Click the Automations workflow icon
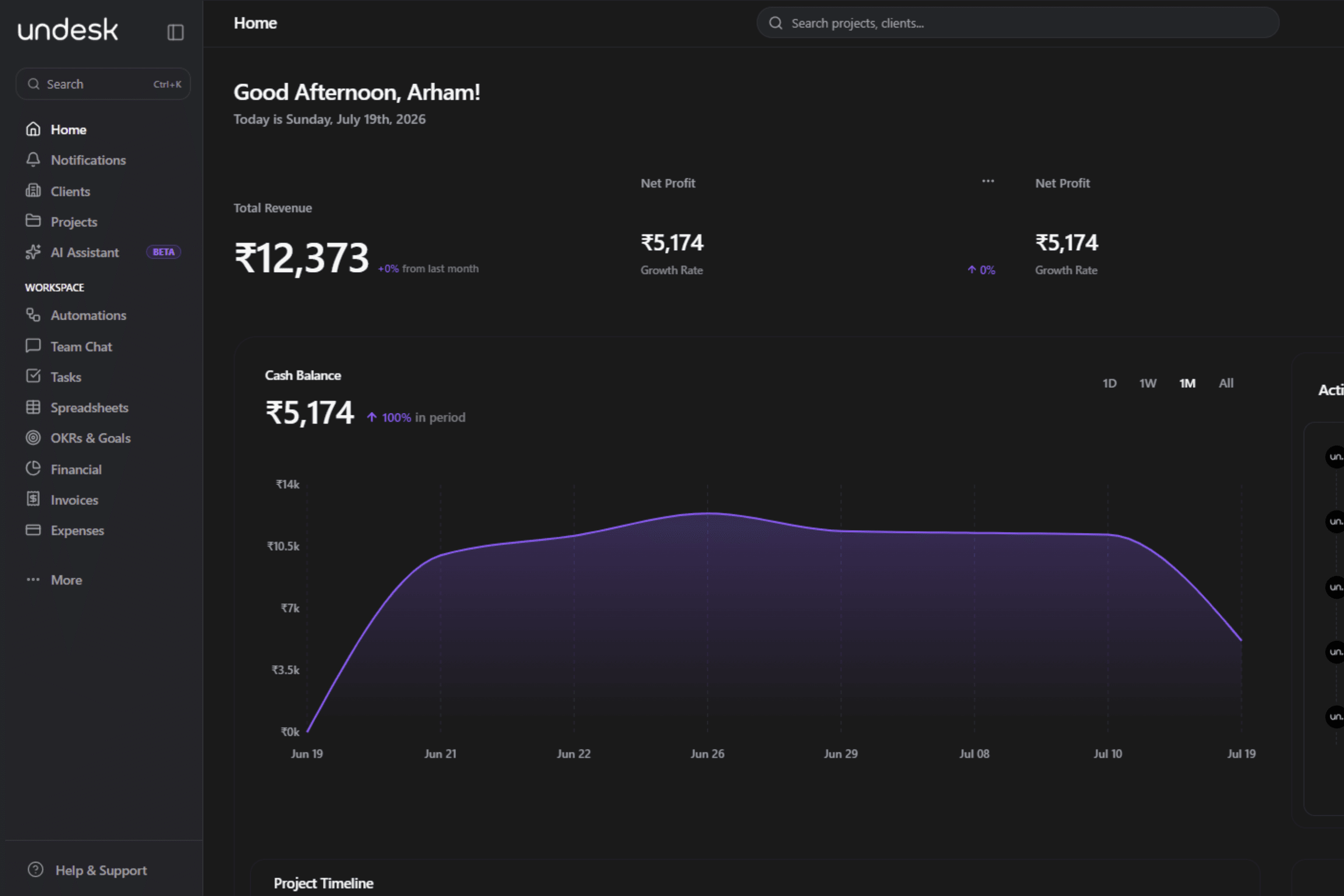This screenshot has width=1344, height=896. [x=33, y=315]
